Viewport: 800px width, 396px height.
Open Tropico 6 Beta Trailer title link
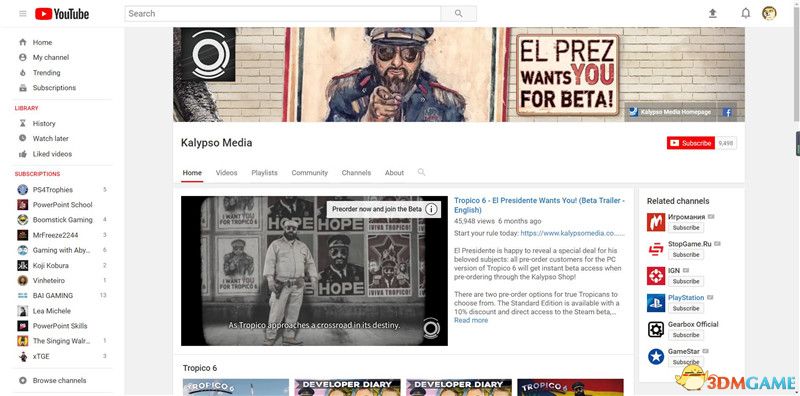[x=539, y=205]
